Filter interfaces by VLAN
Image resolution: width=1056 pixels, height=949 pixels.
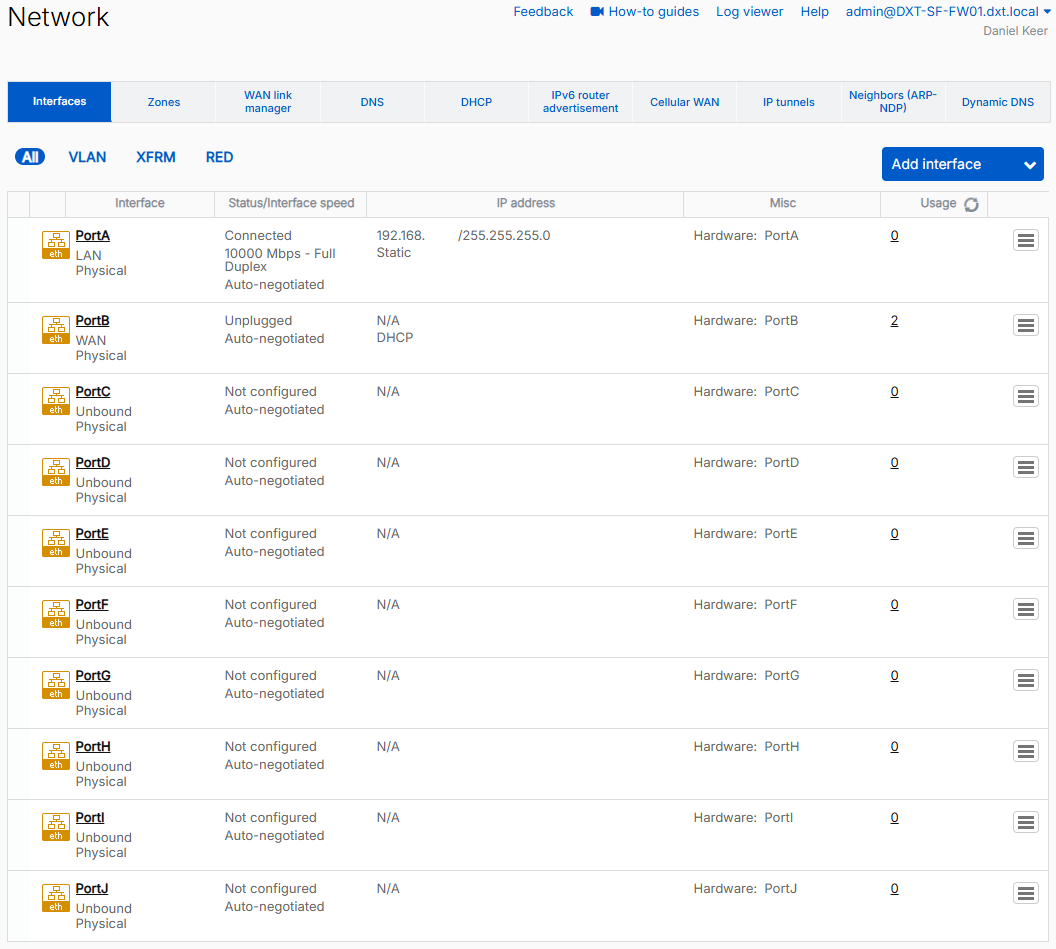click(x=87, y=157)
